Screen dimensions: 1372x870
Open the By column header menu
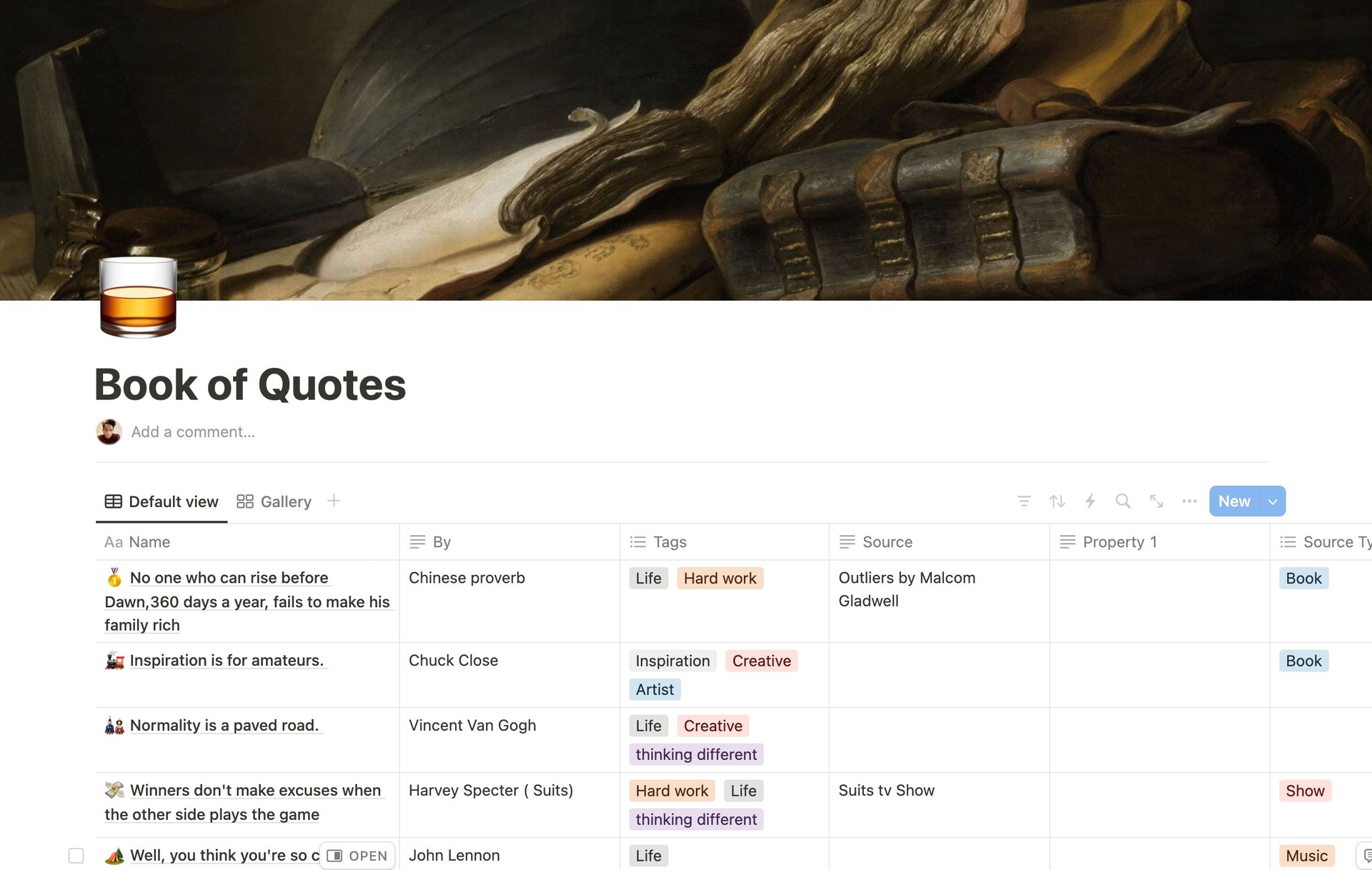(x=509, y=542)
